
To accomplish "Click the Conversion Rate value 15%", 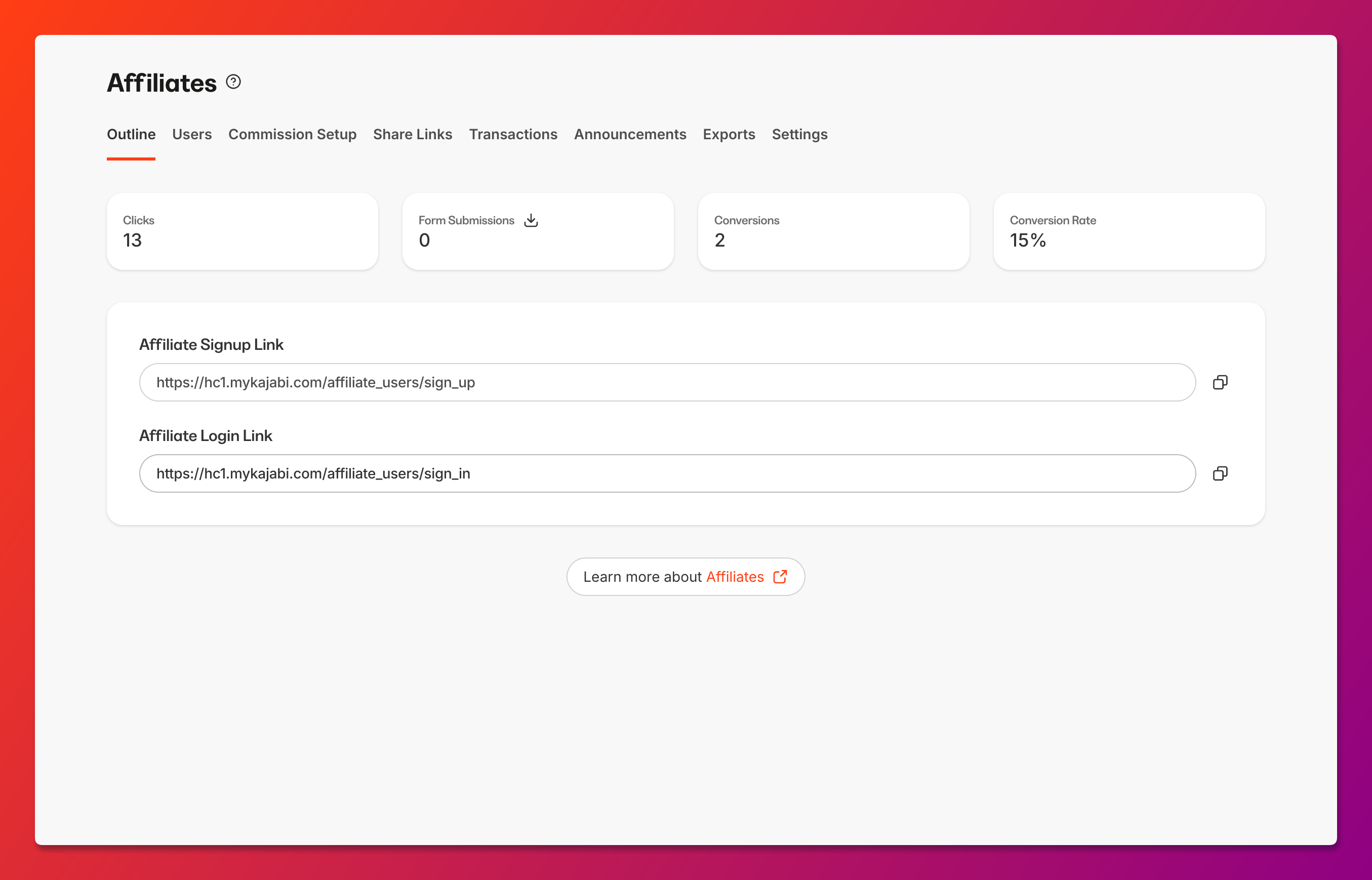I will point(1028,241).
